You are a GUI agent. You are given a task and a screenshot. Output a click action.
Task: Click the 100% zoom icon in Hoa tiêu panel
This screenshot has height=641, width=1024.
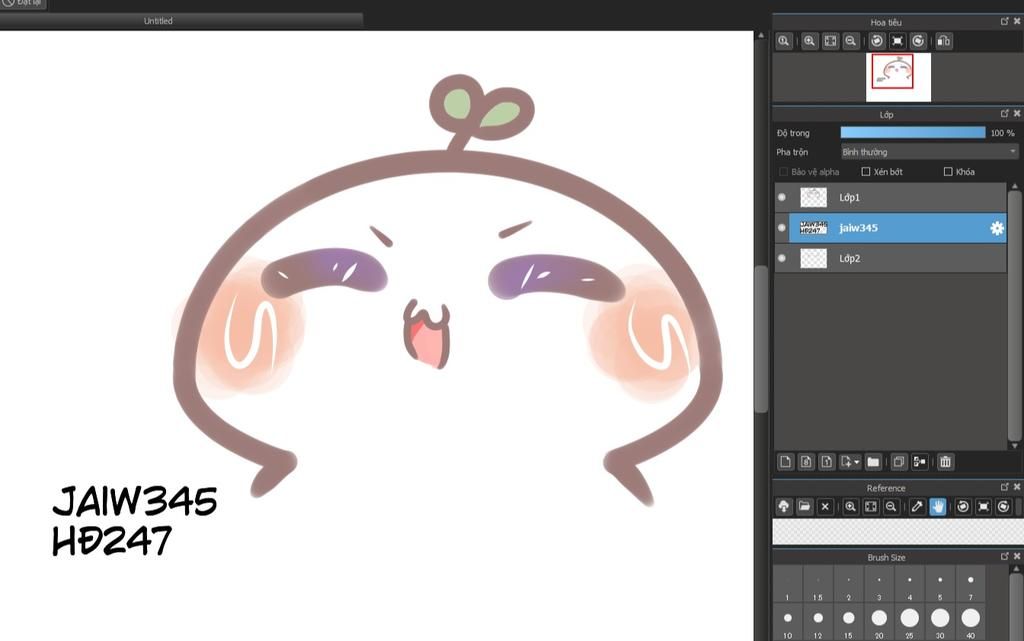click(x=784, y=41)
